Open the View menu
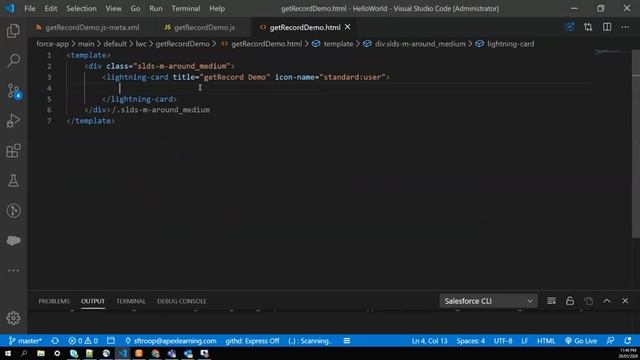Viewport: 640px width, 360px height. (x=113, y=8)
